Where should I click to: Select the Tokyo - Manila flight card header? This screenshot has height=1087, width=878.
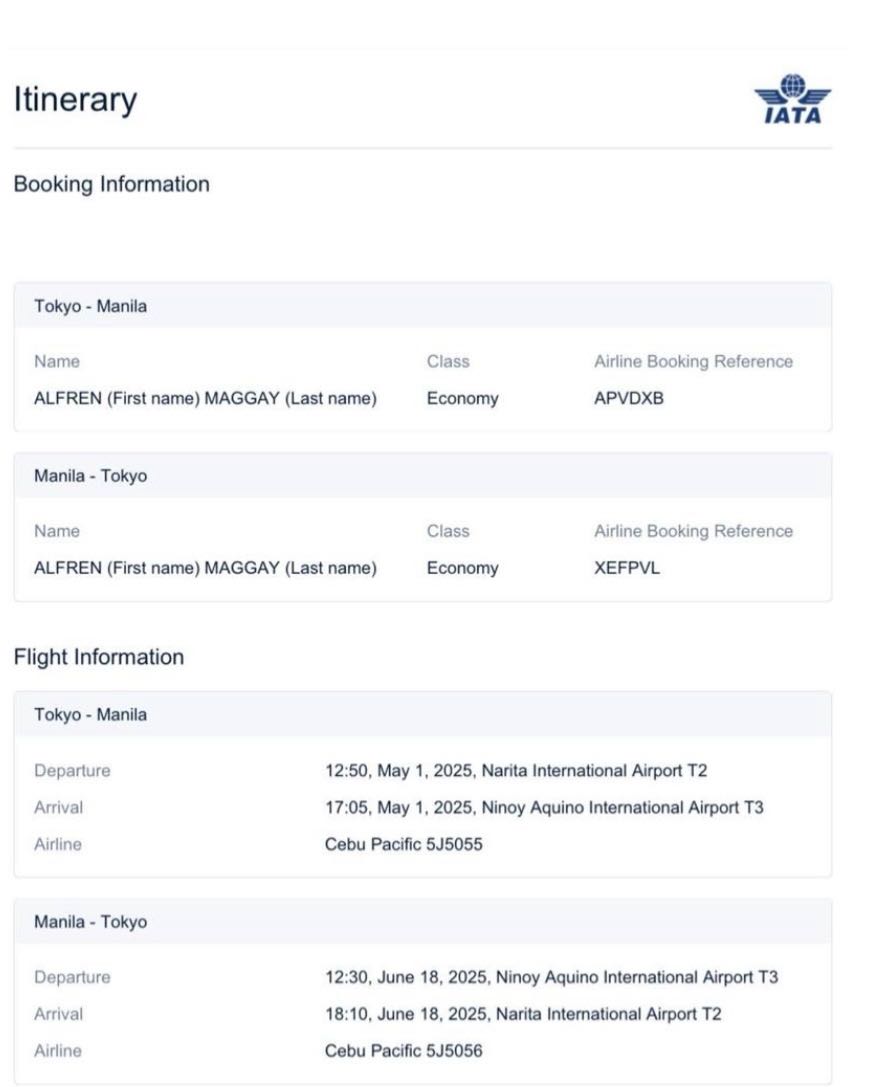(90, 715)
